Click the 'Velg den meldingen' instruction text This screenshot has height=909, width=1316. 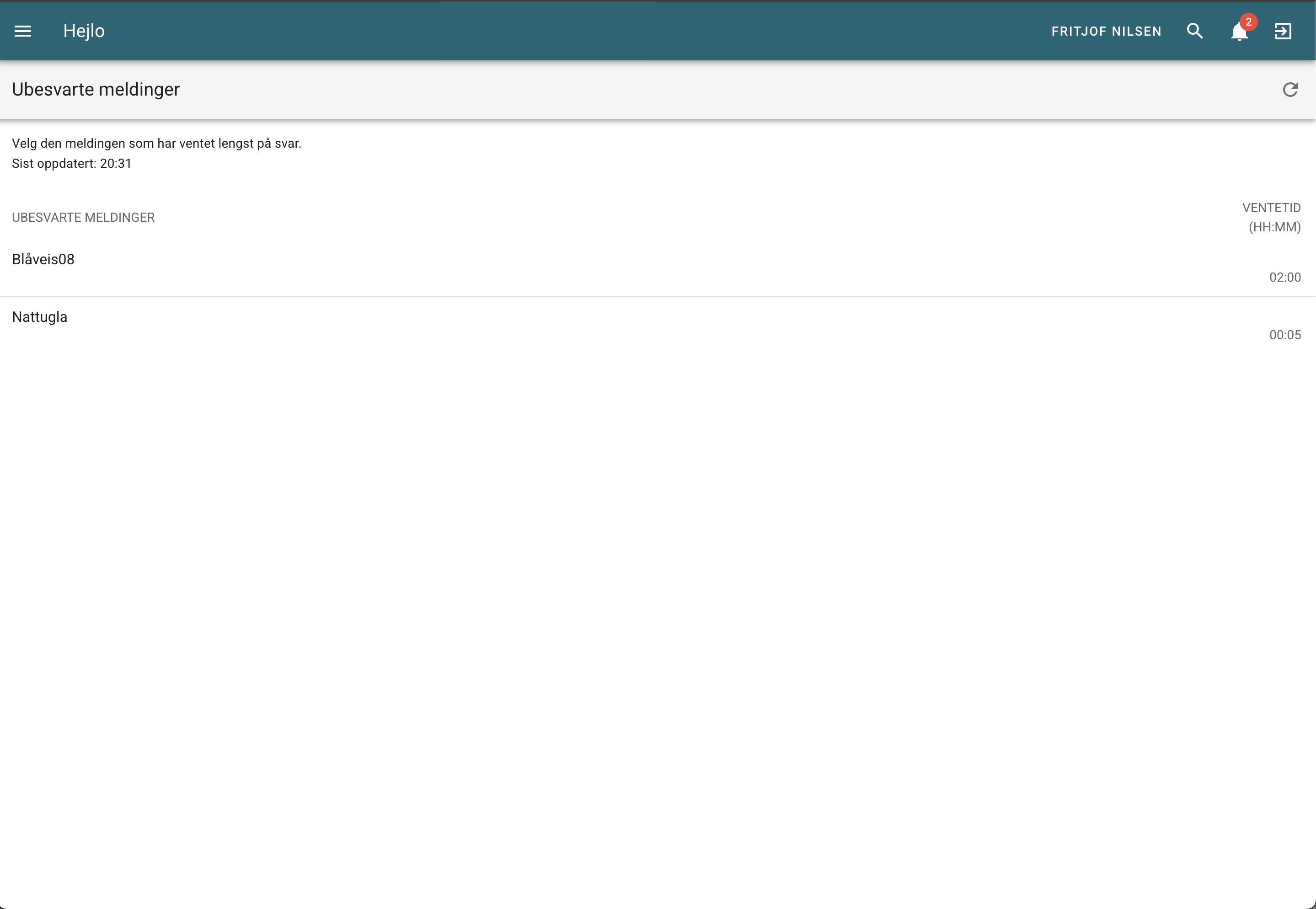156,144
